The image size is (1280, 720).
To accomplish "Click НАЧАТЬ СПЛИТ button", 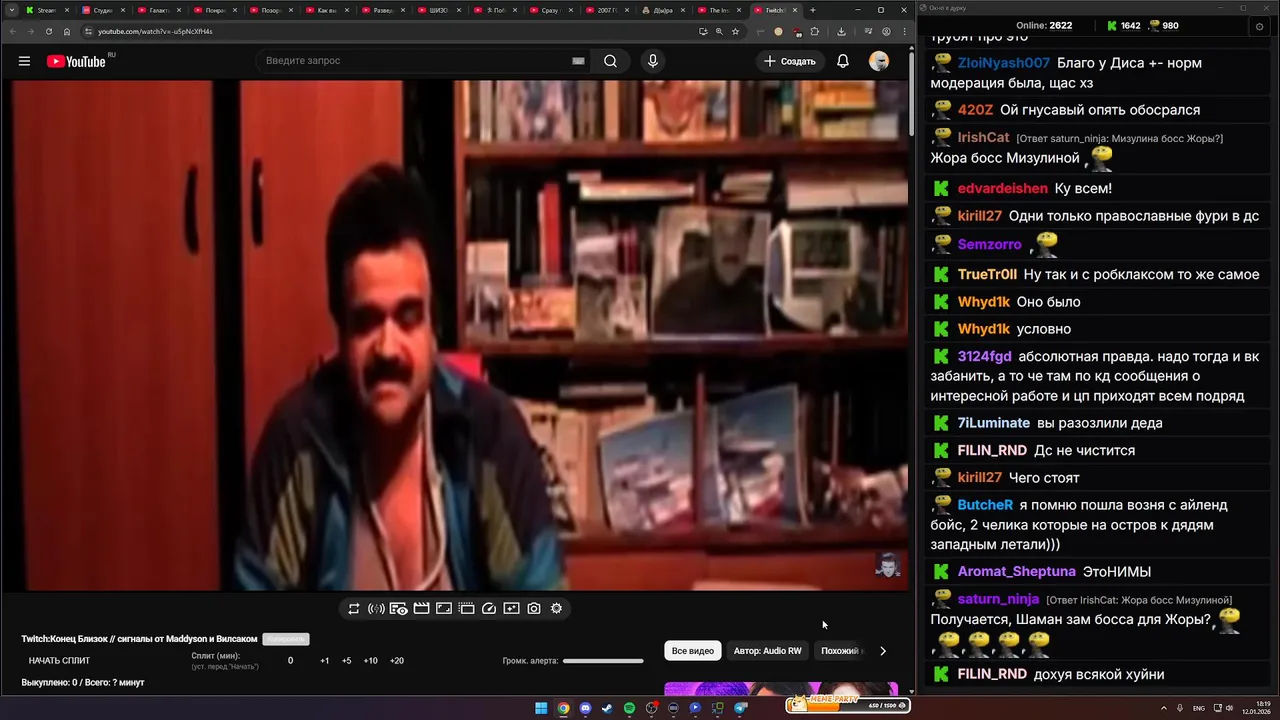I will point(59,661).
